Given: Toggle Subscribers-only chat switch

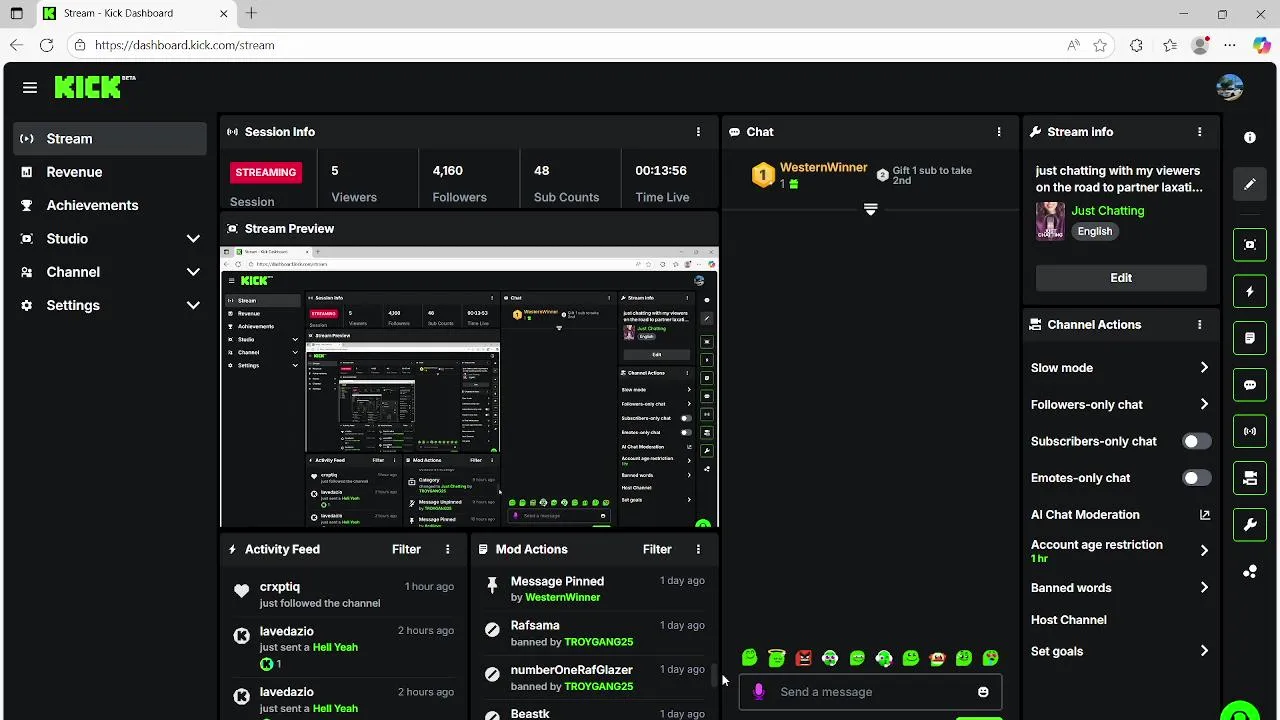Looking at the screenshot, I should [1196, 441].
